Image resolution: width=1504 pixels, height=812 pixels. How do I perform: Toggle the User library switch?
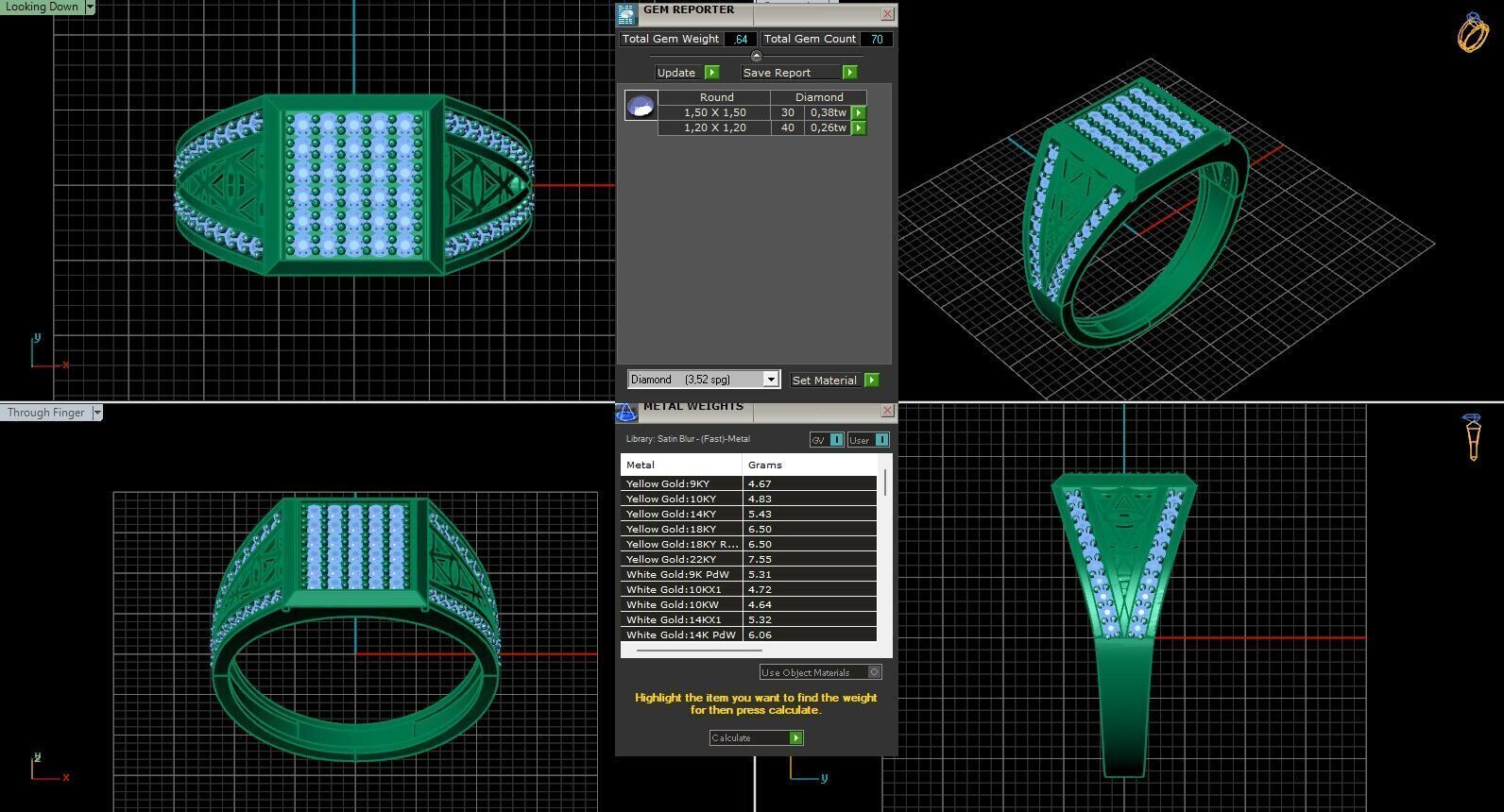(x=868, y=440)
